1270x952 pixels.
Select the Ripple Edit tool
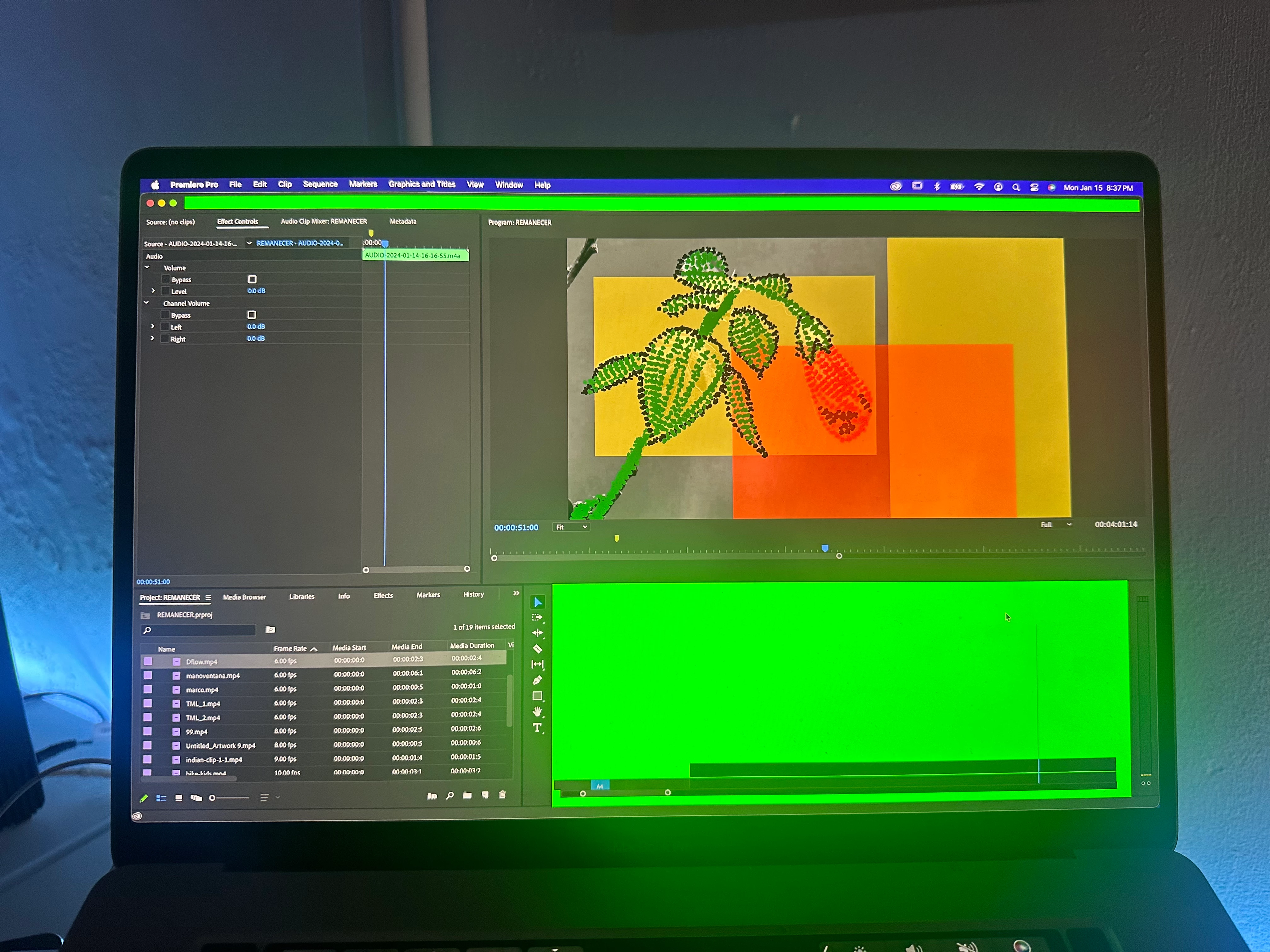(537, 633)
